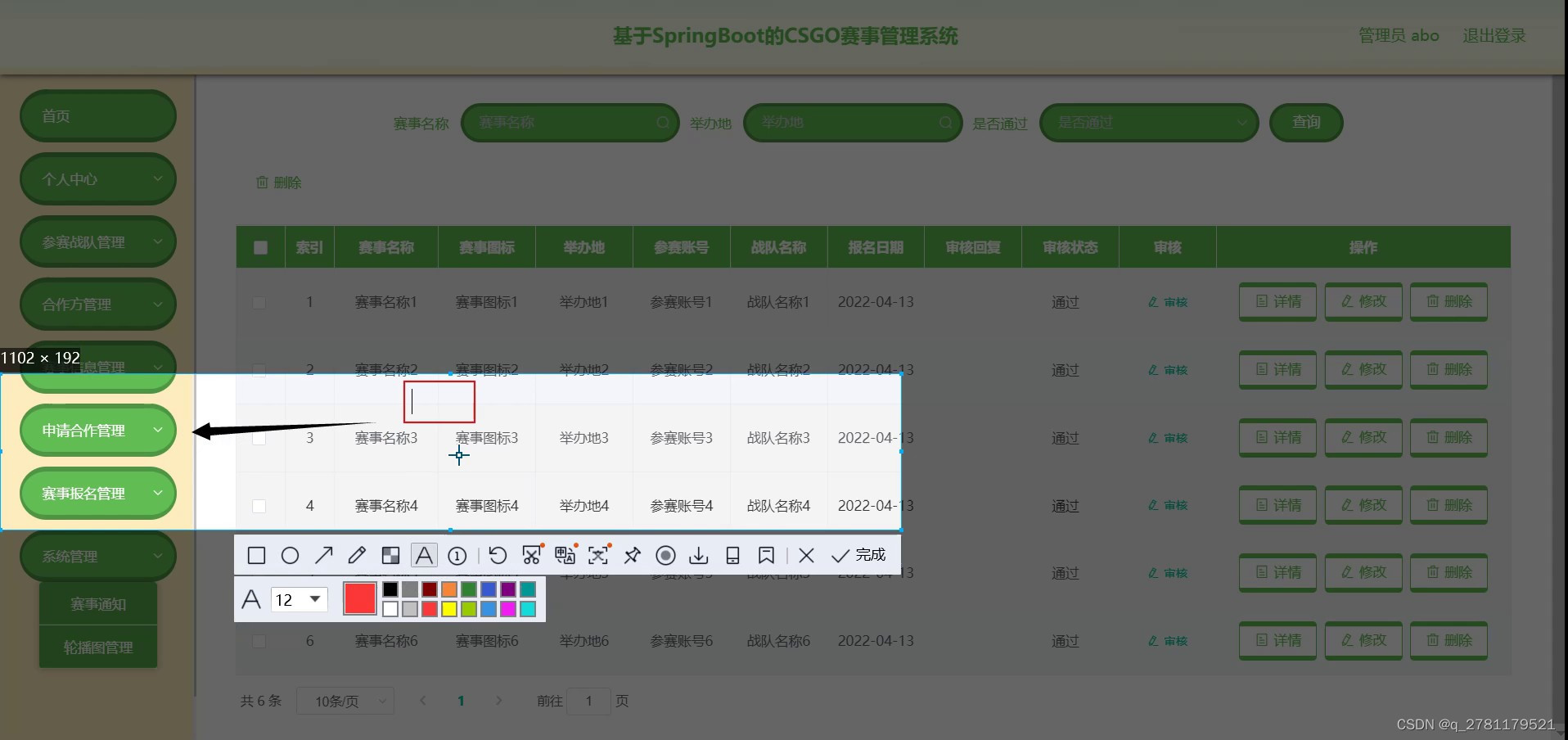The height and width of the screenshot is (740, 1568).
Task: Cancel the screenshot with X icon
Action: click(x=806, y=556)
